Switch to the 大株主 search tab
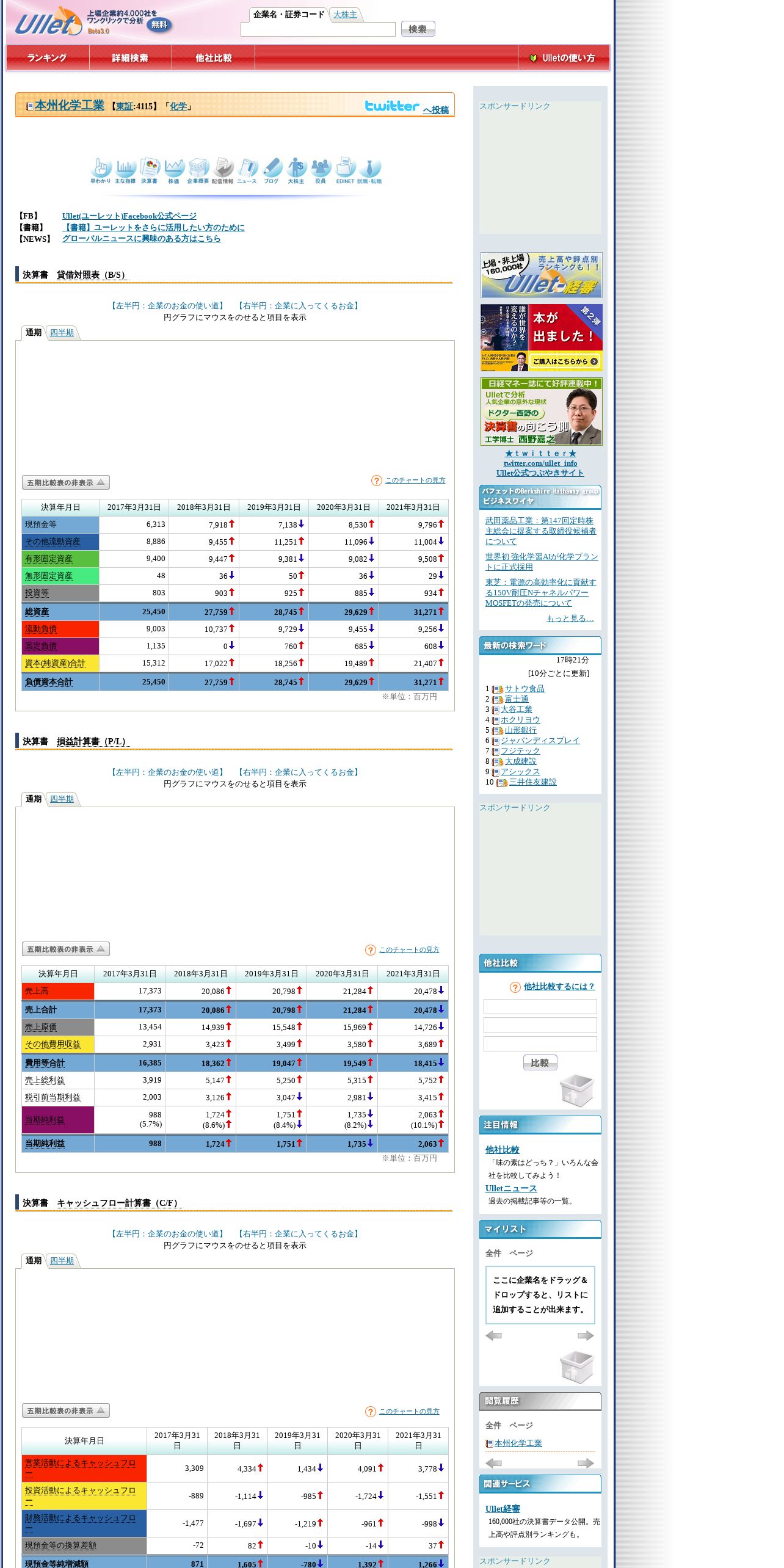The width and height of the screenshot is (784, 1568). tap(345, 15)
